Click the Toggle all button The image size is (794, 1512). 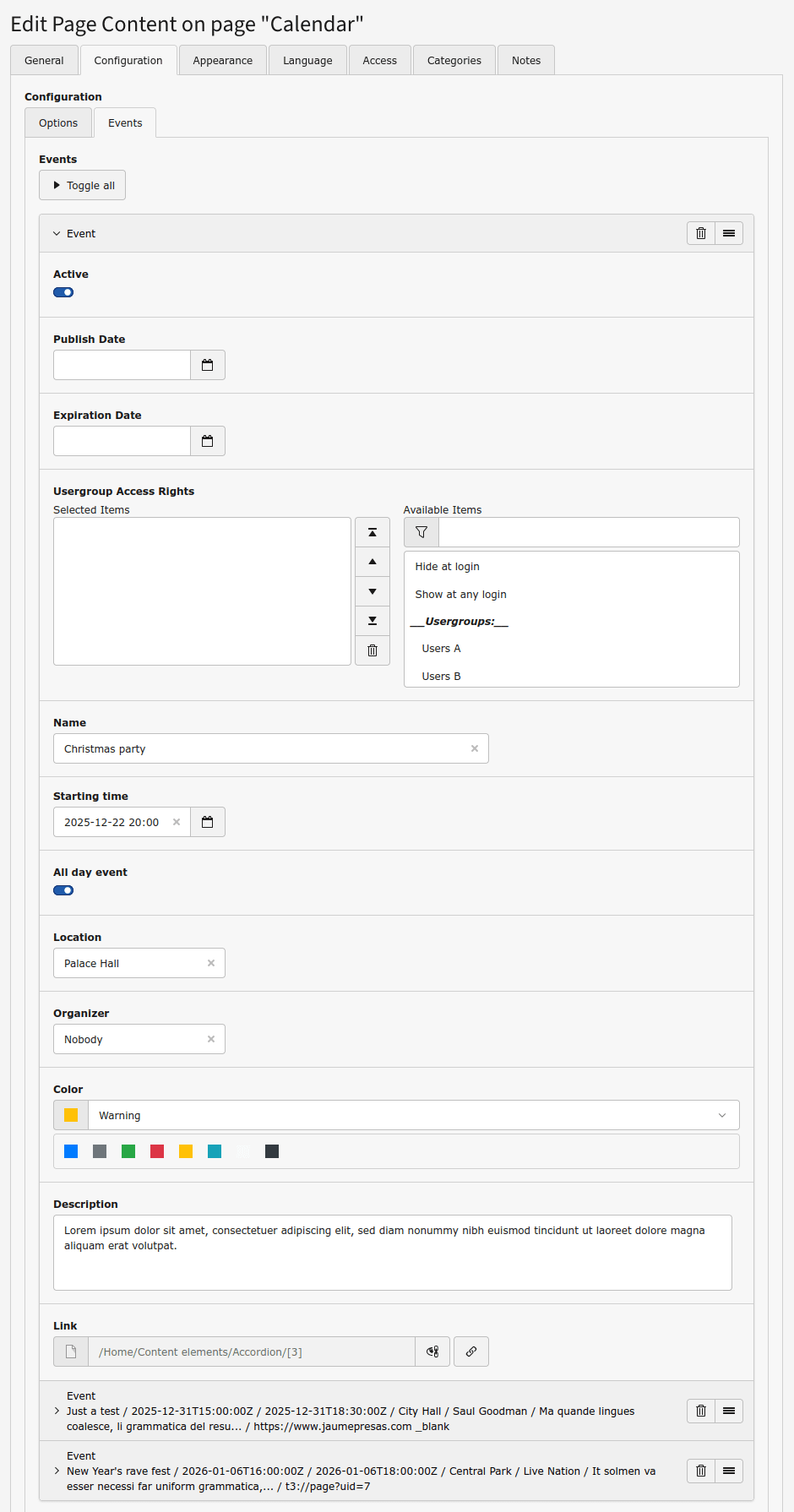83,186
